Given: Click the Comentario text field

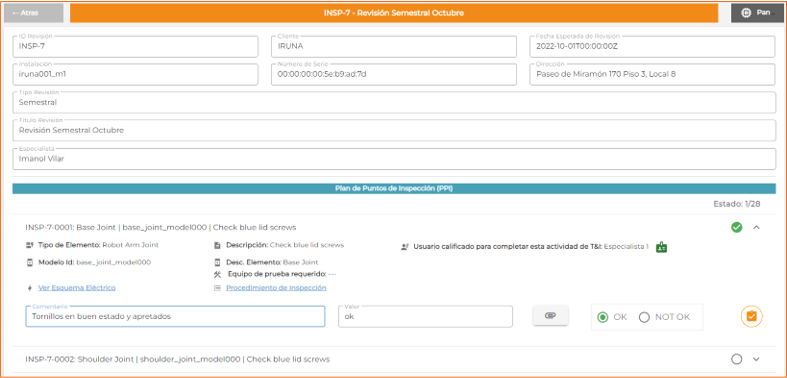Looking at the screenshot, I should point(175,316).
